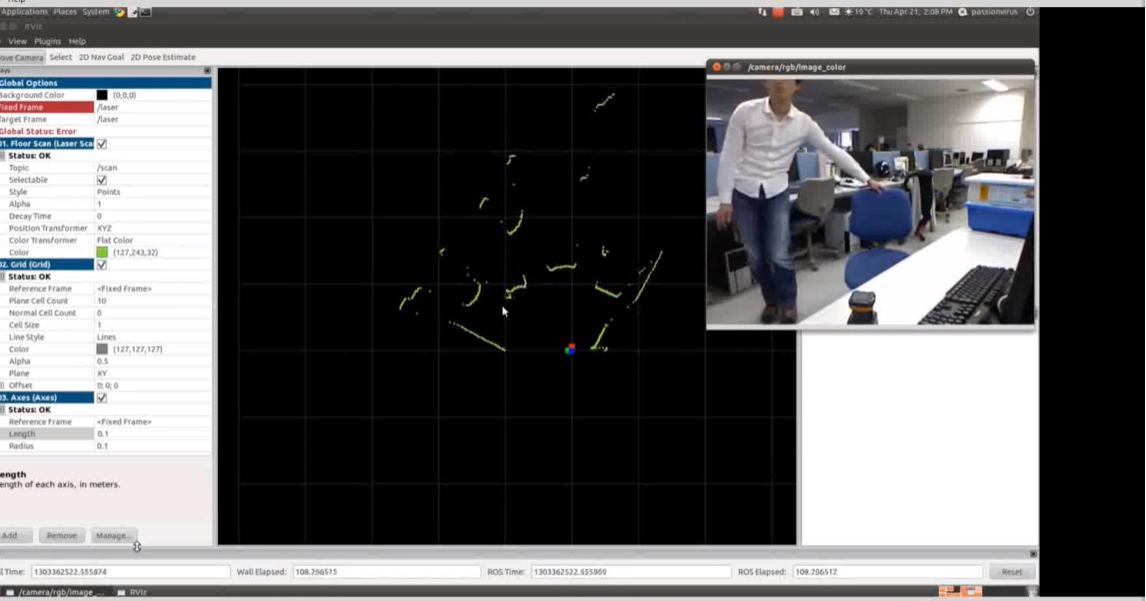Screen dimensions: 1146x601
Task: Collapse the Axes Status: OK row
Action: pos(3,409)
